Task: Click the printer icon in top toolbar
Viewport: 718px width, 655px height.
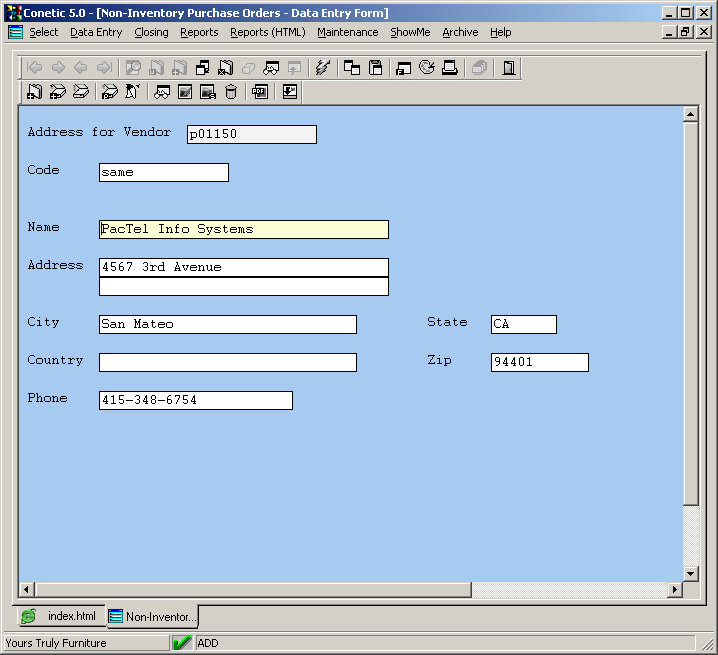Action: [x=450, y=68]
